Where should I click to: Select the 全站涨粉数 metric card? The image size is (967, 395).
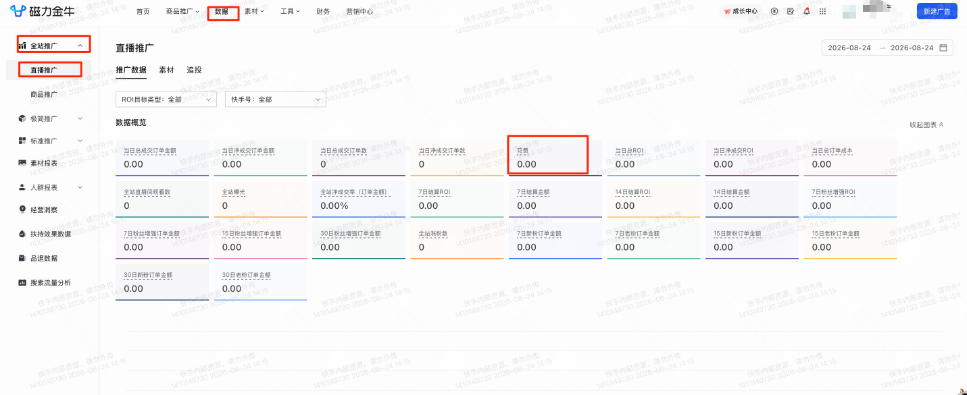pyautogui.click(x=457, y=241)
